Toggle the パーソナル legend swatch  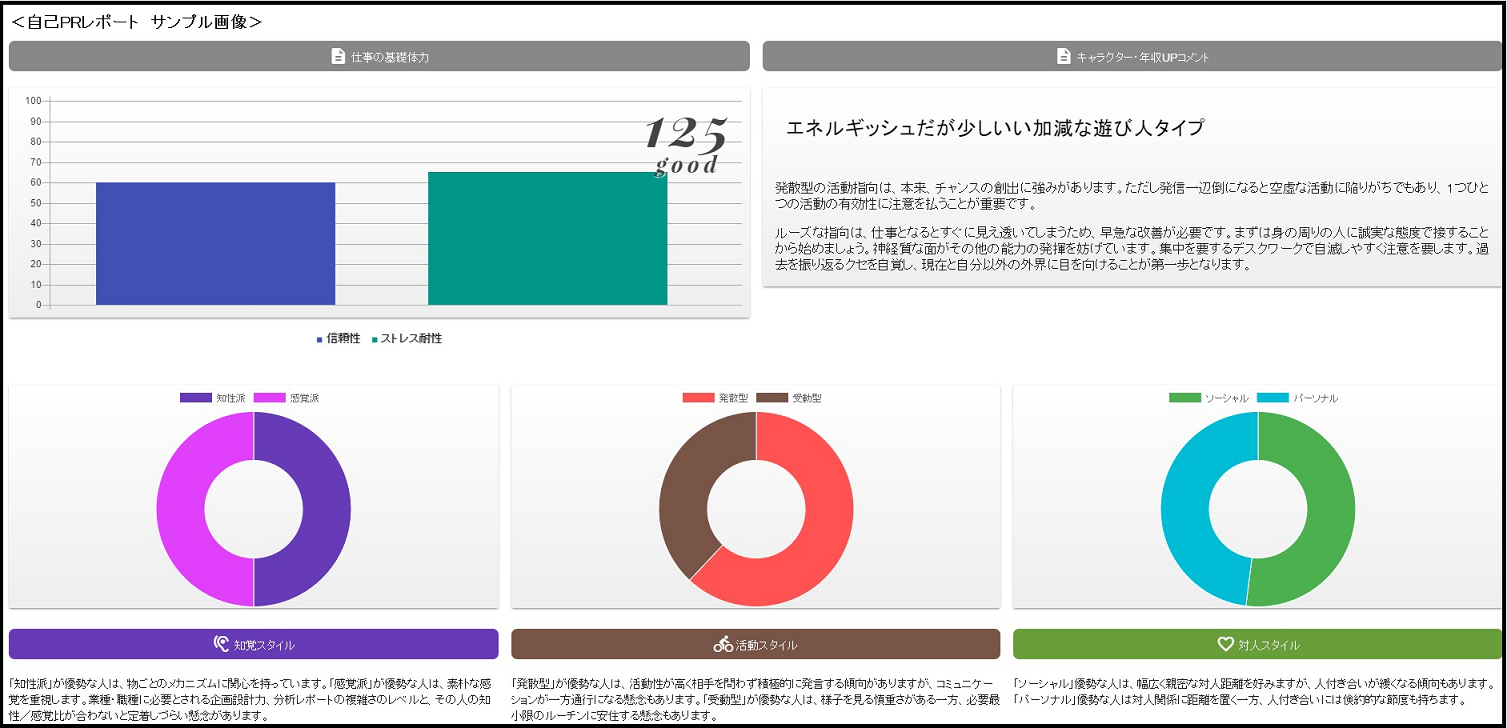[x=1272, y=398]
